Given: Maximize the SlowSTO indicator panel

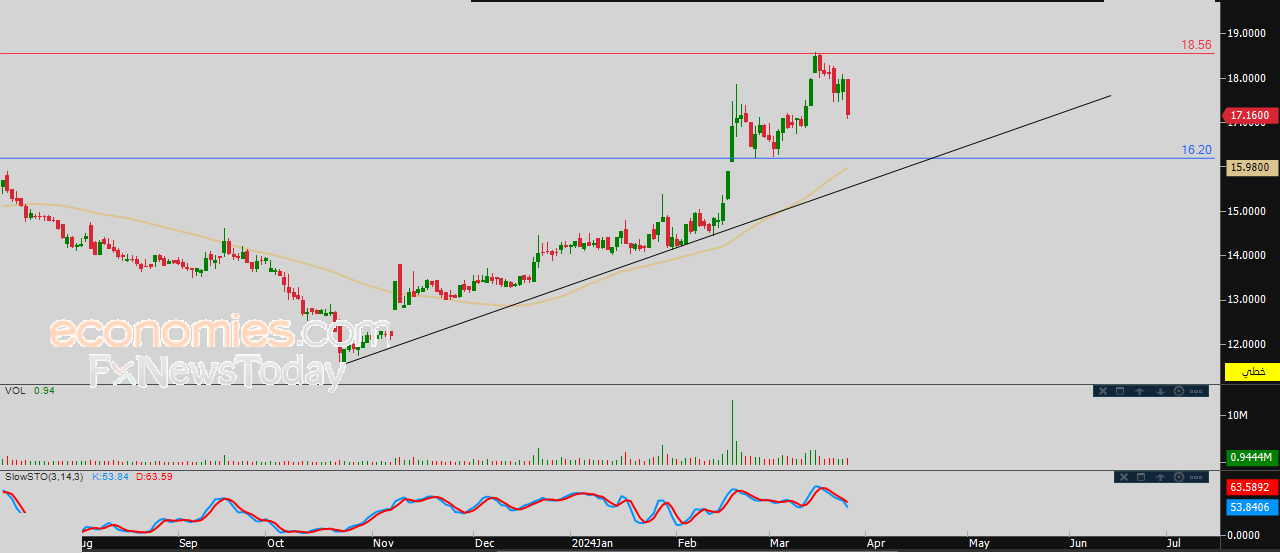Looking at the screenshot, I should coord(1141,477).
